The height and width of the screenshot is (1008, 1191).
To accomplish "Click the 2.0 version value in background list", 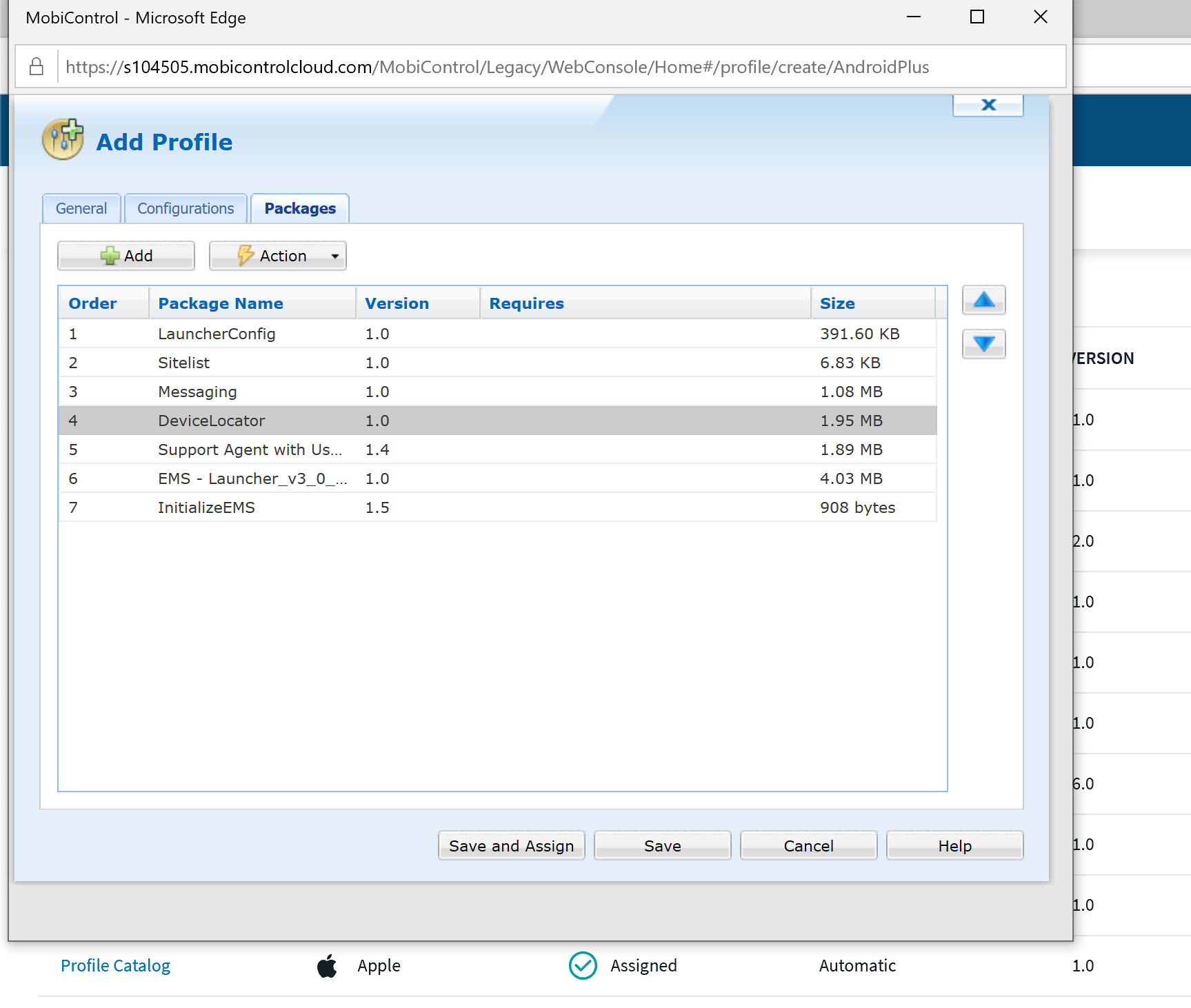I will click(1083, 541).
